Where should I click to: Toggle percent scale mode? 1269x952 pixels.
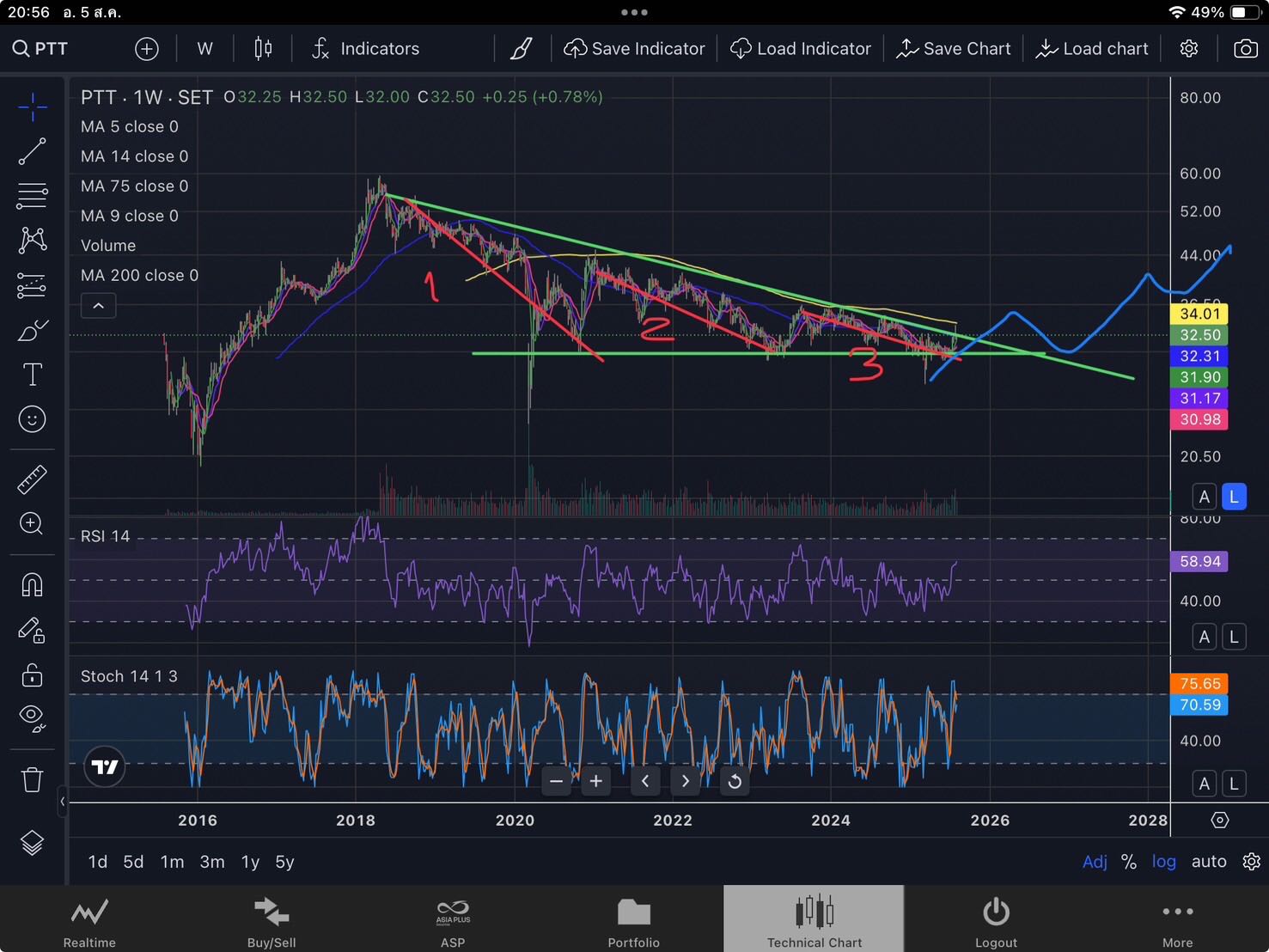[1129, 862]
